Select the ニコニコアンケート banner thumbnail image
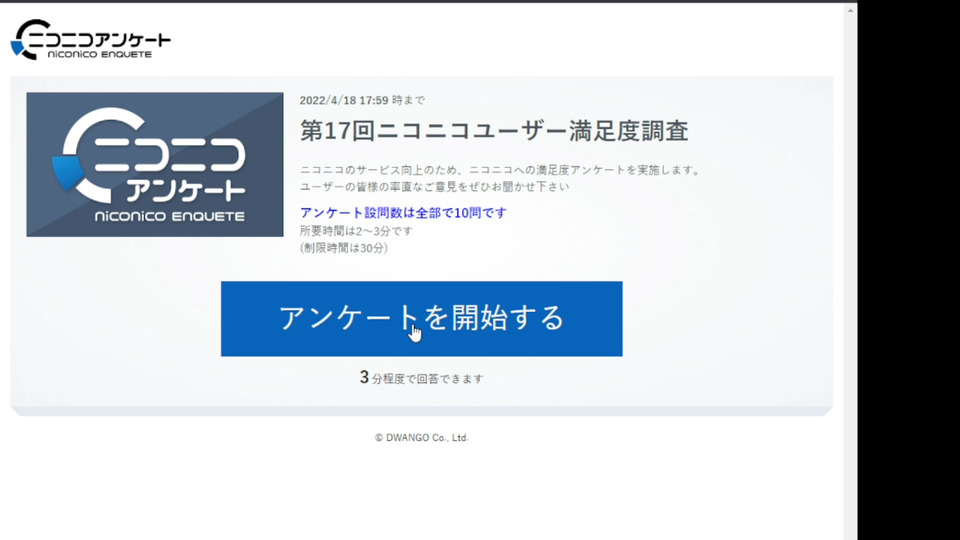The width and height of the screenshot is (960, 540). (155, 165)
